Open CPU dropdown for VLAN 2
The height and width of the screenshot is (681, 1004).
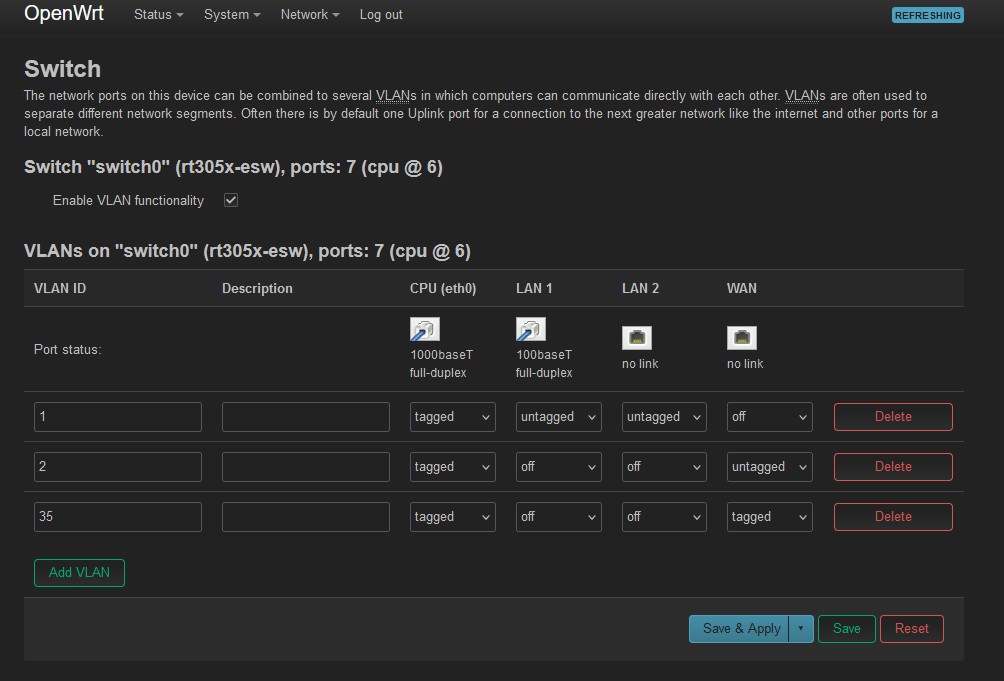[x=453, y=467]
